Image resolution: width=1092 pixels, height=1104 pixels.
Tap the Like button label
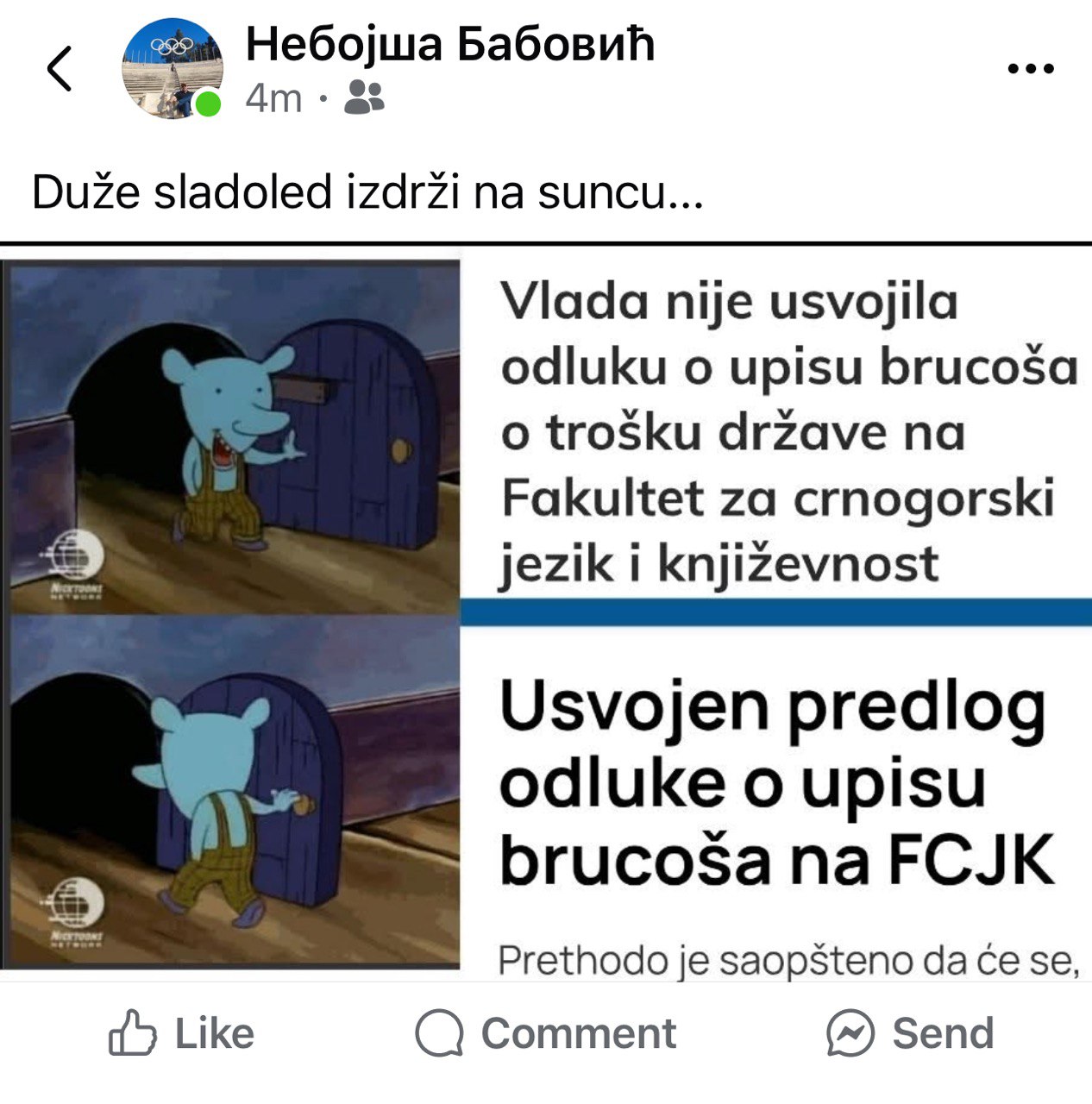pos(214,1033)
